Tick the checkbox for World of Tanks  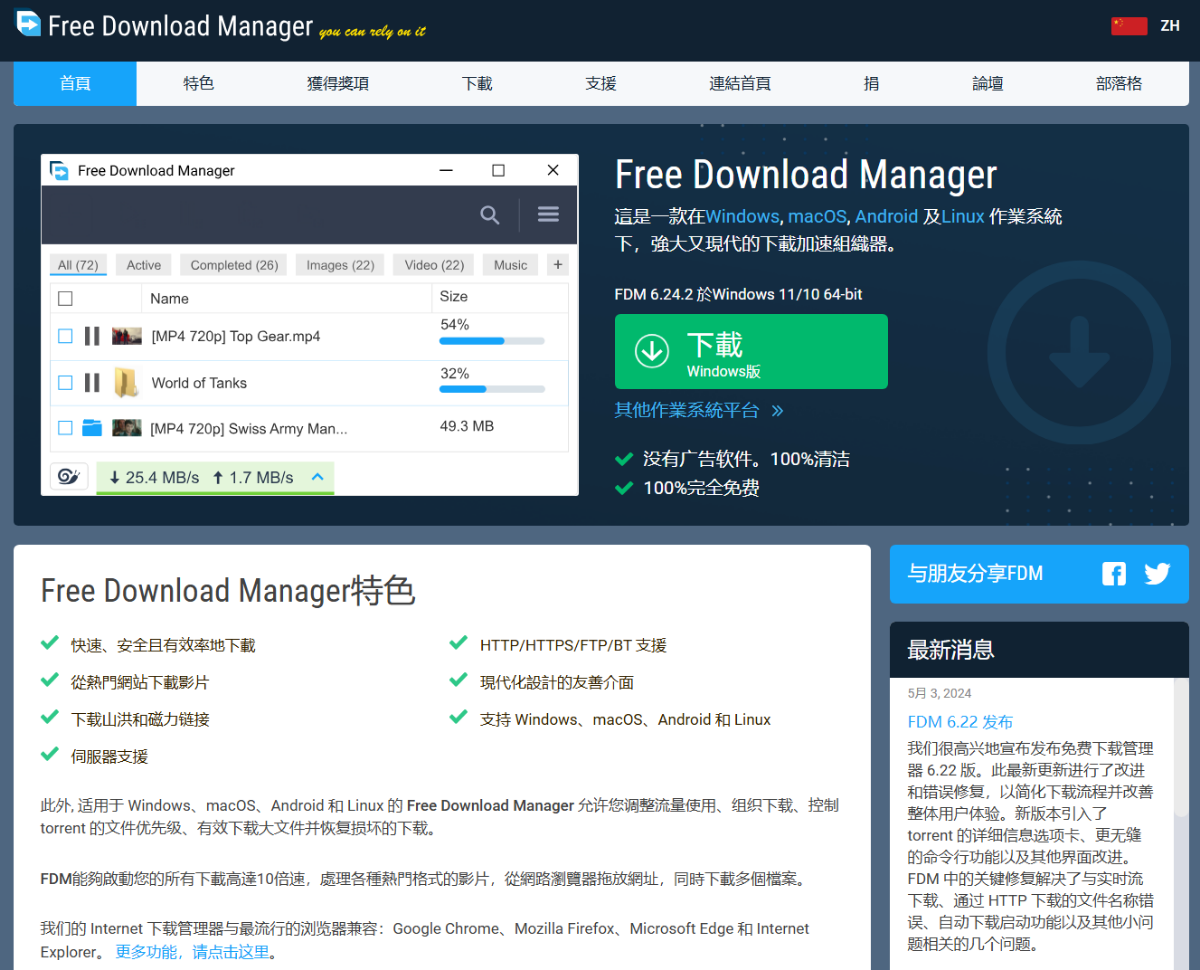(65, 382)
